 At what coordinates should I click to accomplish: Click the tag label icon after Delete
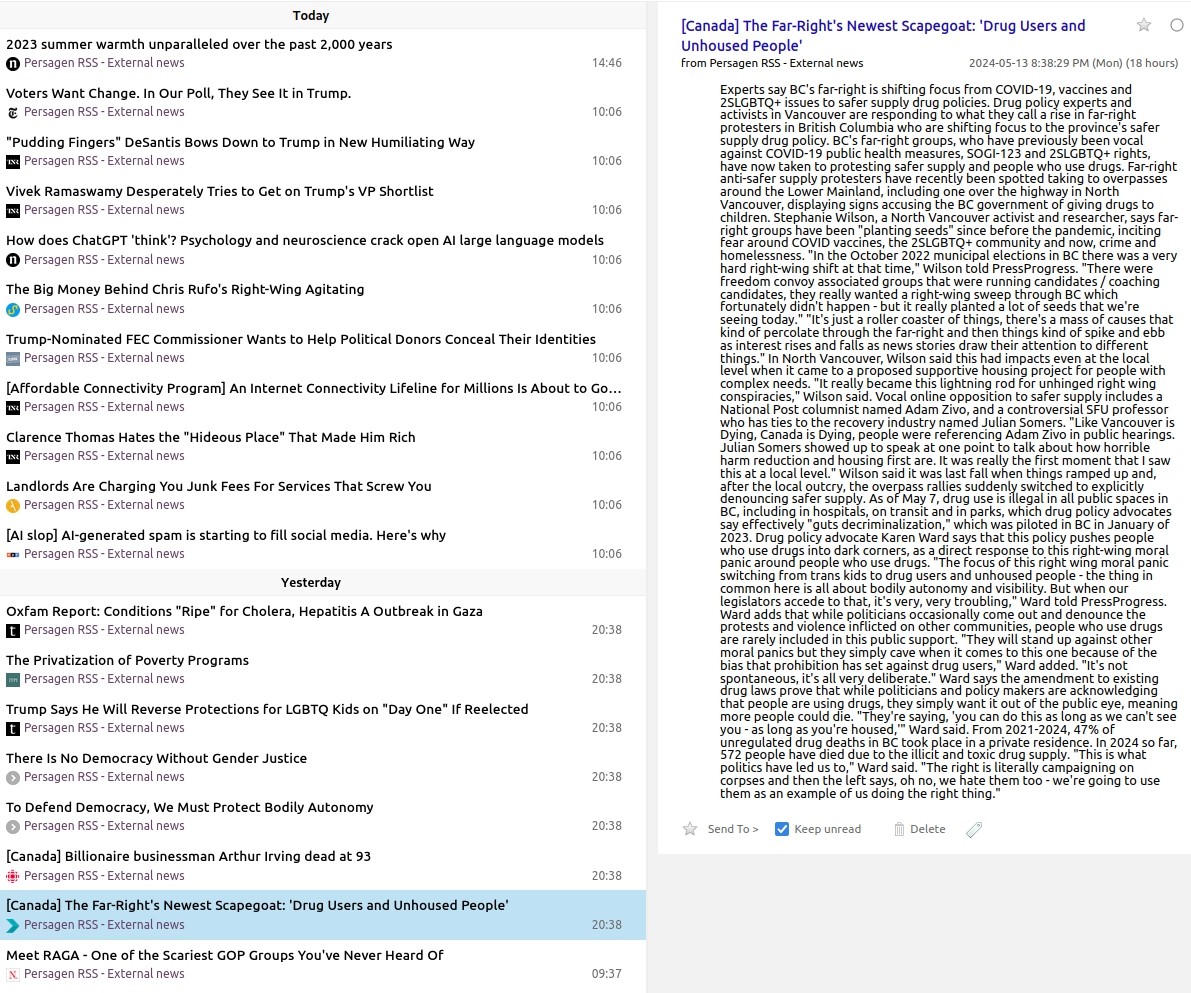(974, 829)
